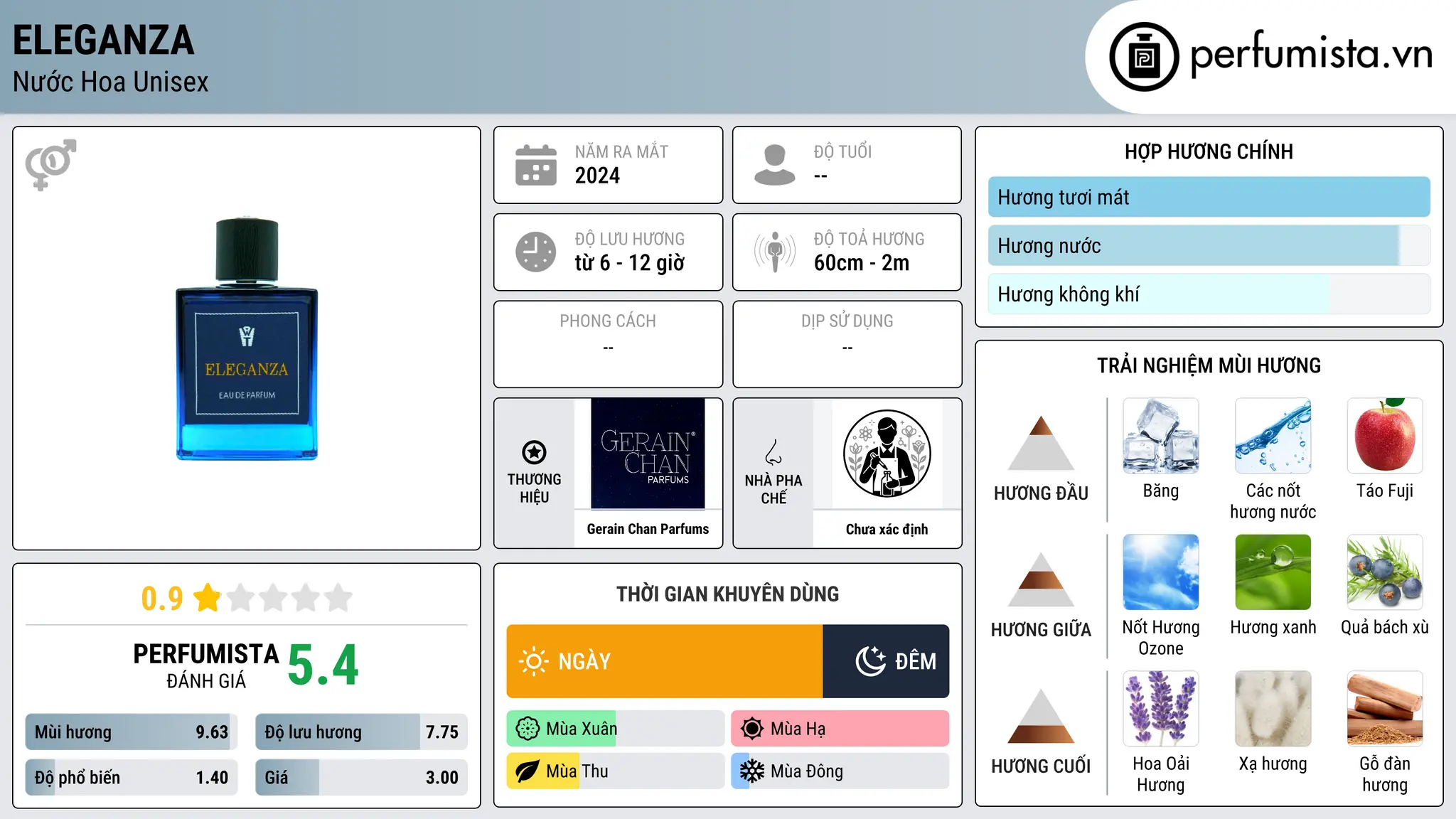1456x819 pixels.
Task: Click the Gerain Chan Parfums brand name
Action: coord(648,529)
